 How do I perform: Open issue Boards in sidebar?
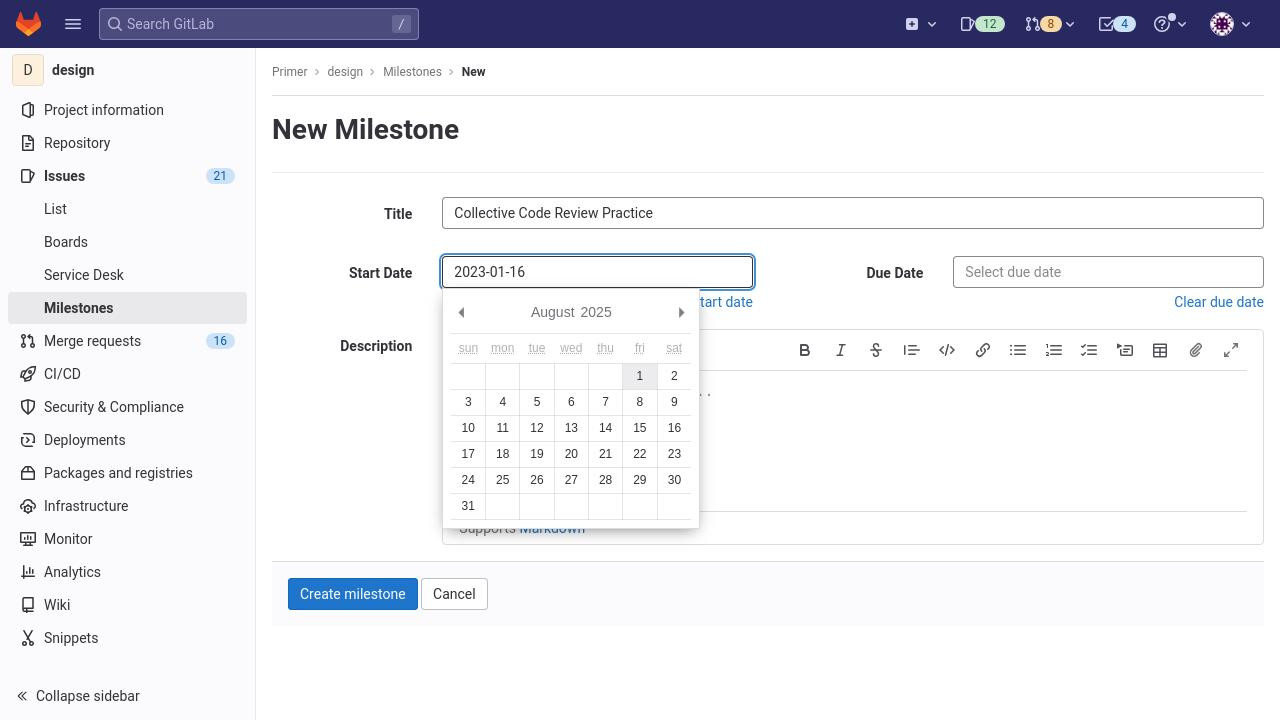pos(127,242)
